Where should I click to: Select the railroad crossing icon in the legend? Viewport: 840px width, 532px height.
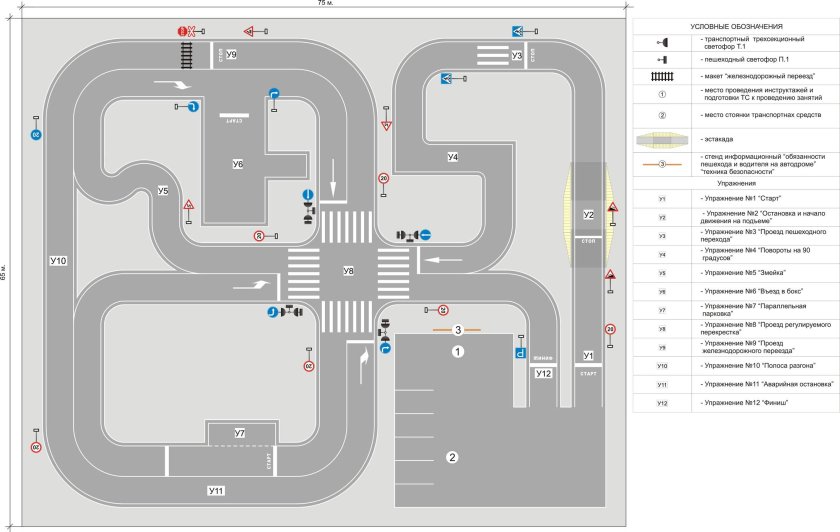click(662, 76)
